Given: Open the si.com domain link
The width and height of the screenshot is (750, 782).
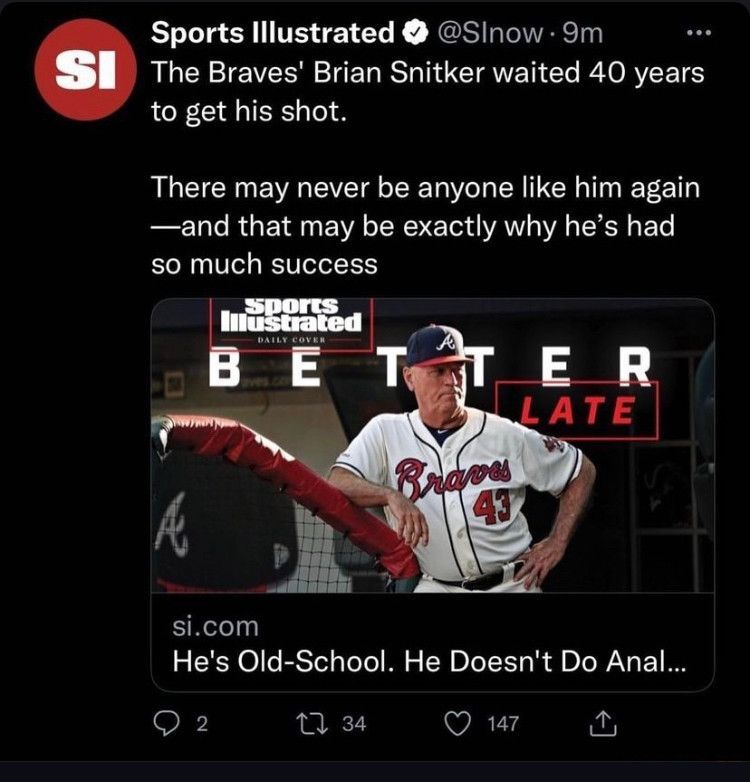Looking at the screenshot, I should click(x=214, y=627).
